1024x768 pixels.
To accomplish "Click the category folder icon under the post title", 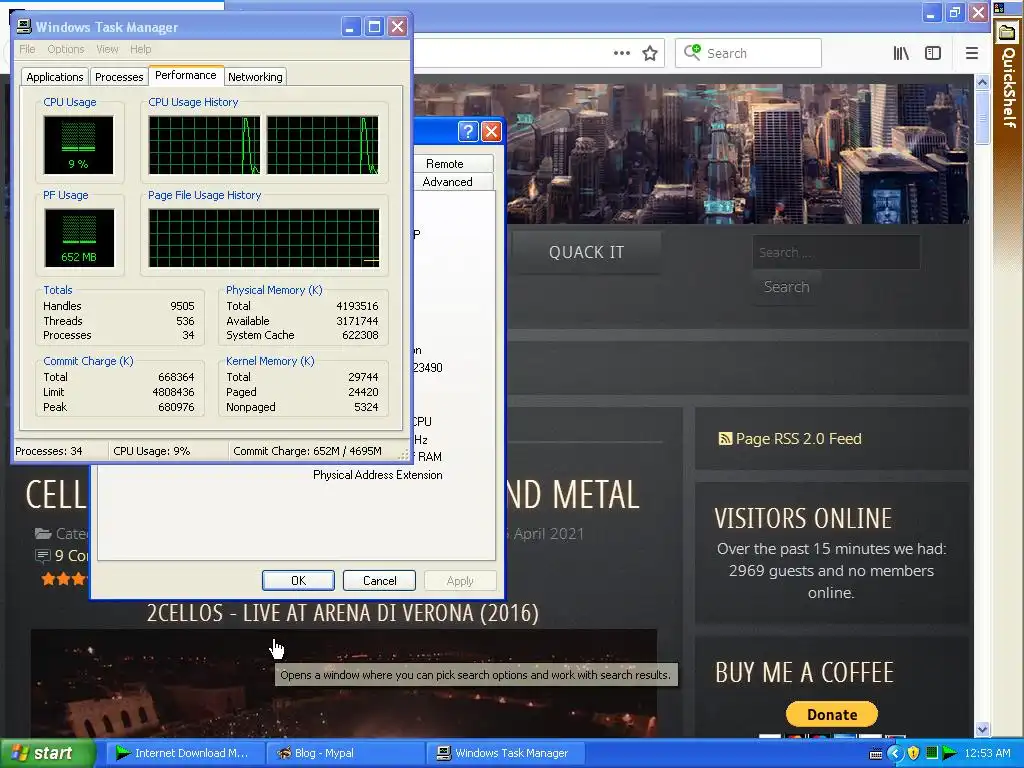I will [x=42, y=534].
